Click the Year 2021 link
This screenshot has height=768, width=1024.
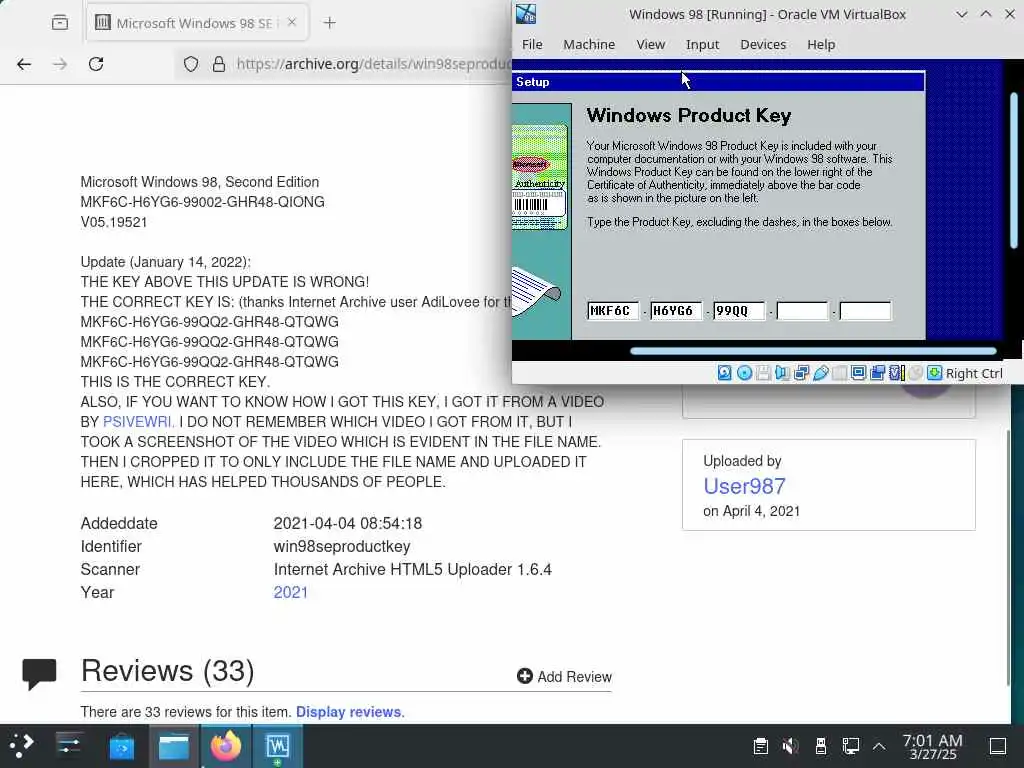[291, 592]
